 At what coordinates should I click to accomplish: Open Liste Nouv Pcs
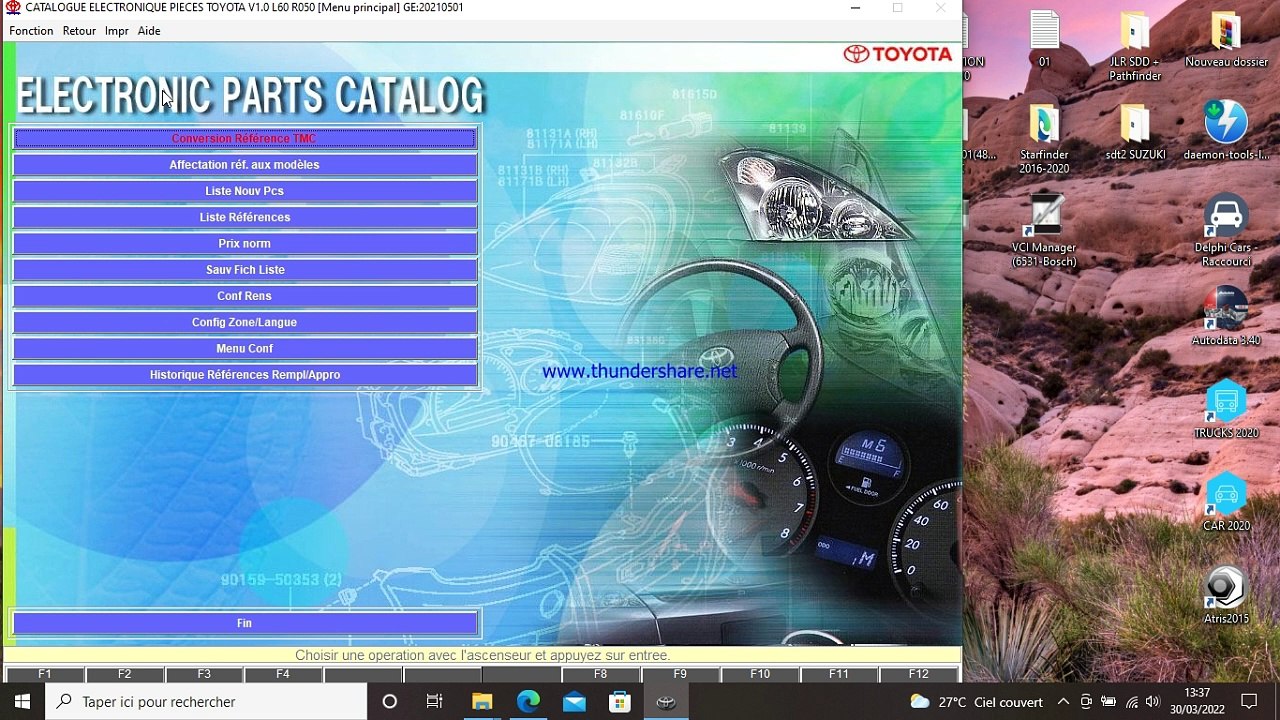[245, 191]
